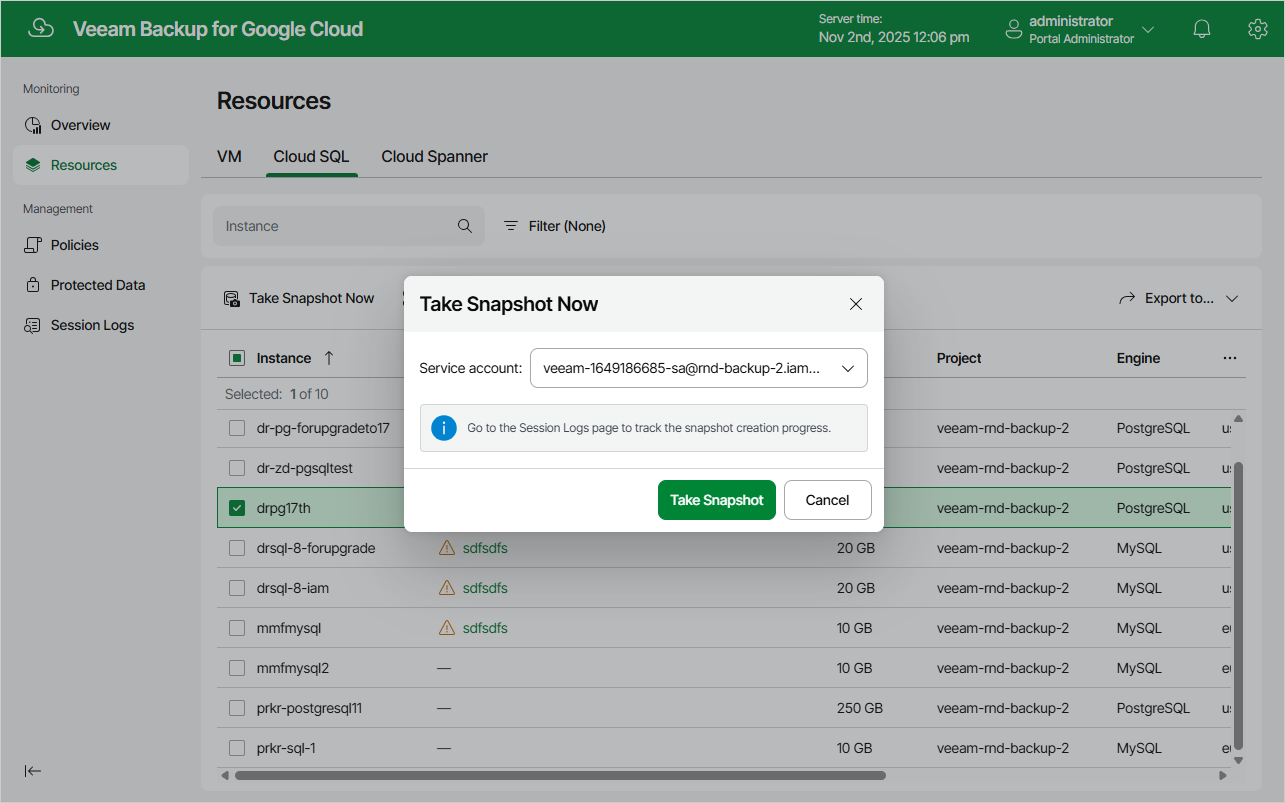This screenshot has height=803, width=1285.
Task: Check the drsql-8-iam row checkbox
Action: click(237, 588)
